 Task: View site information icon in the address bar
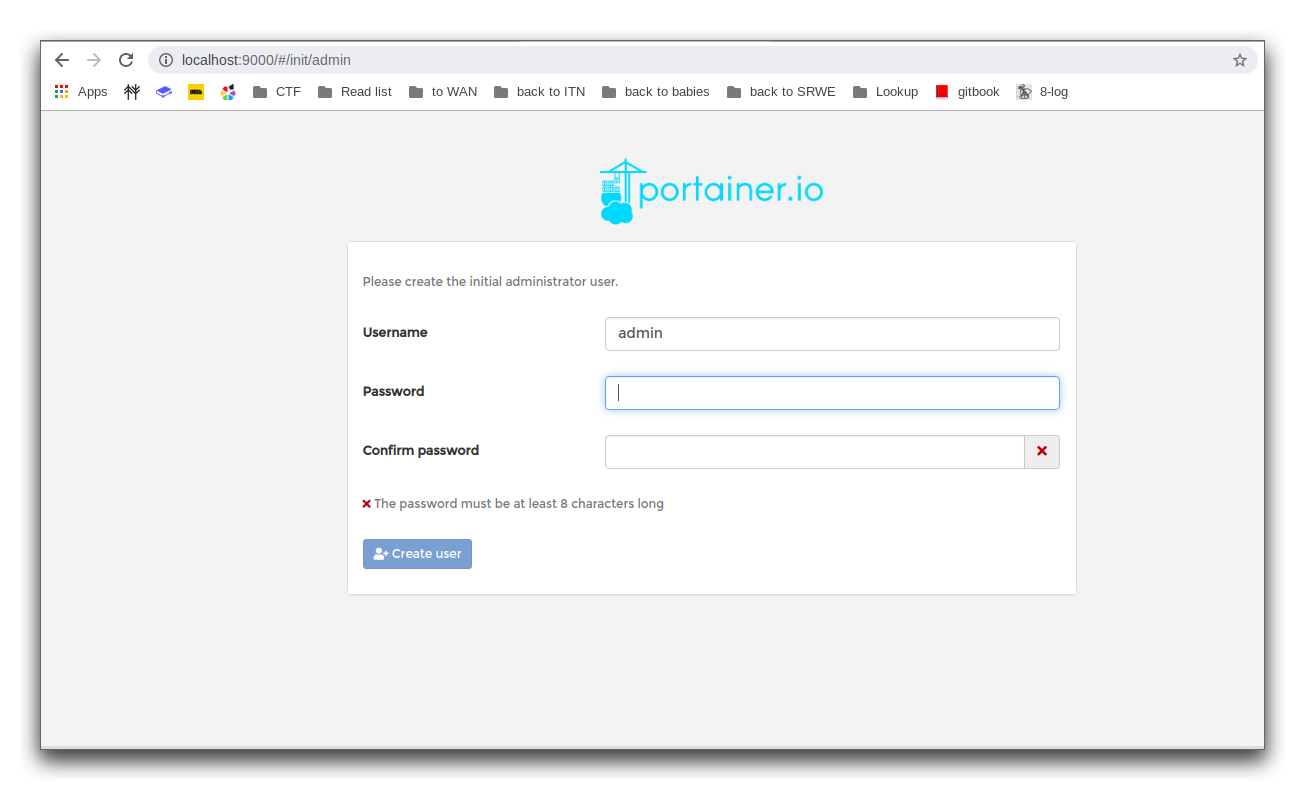(166, 60)
